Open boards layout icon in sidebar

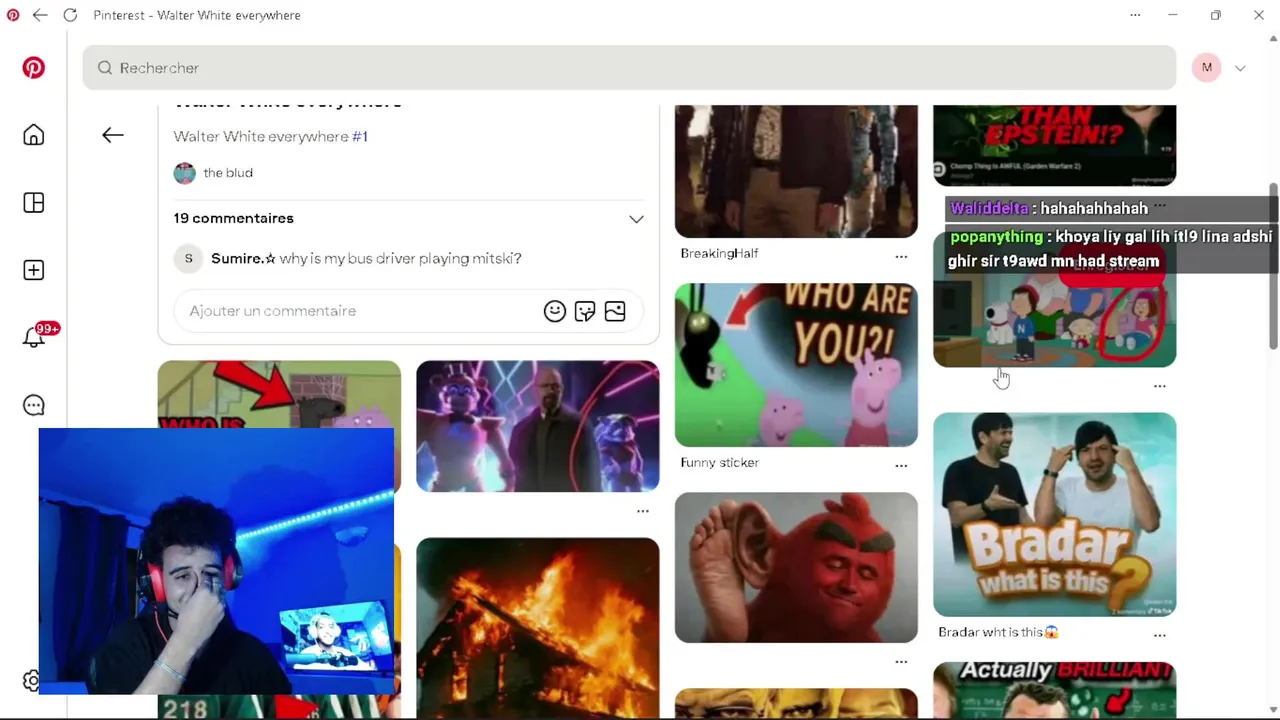[x=34, y=203]
